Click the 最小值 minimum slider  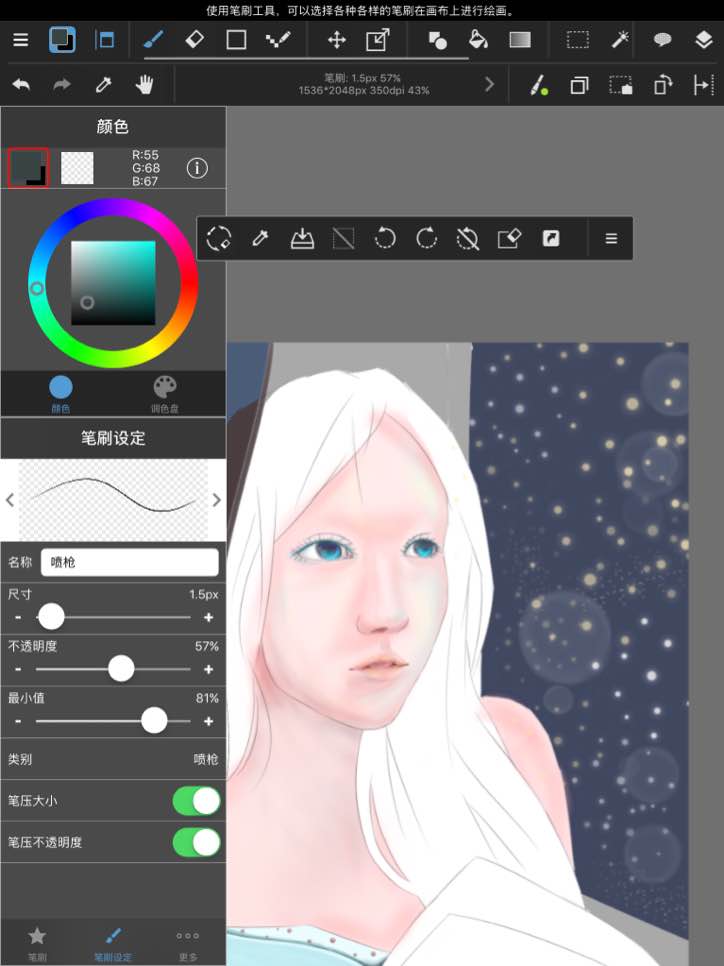coord(113,721)
